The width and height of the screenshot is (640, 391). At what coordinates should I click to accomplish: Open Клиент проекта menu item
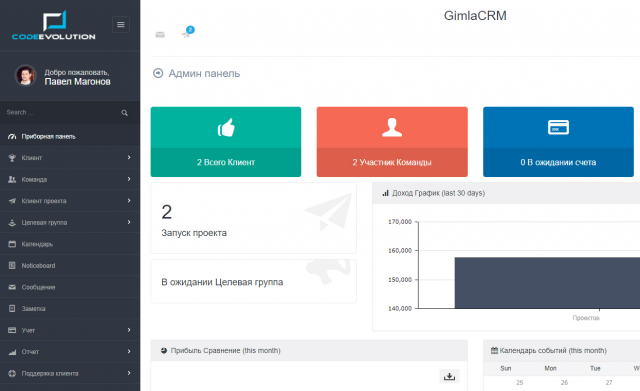point(70,201)
